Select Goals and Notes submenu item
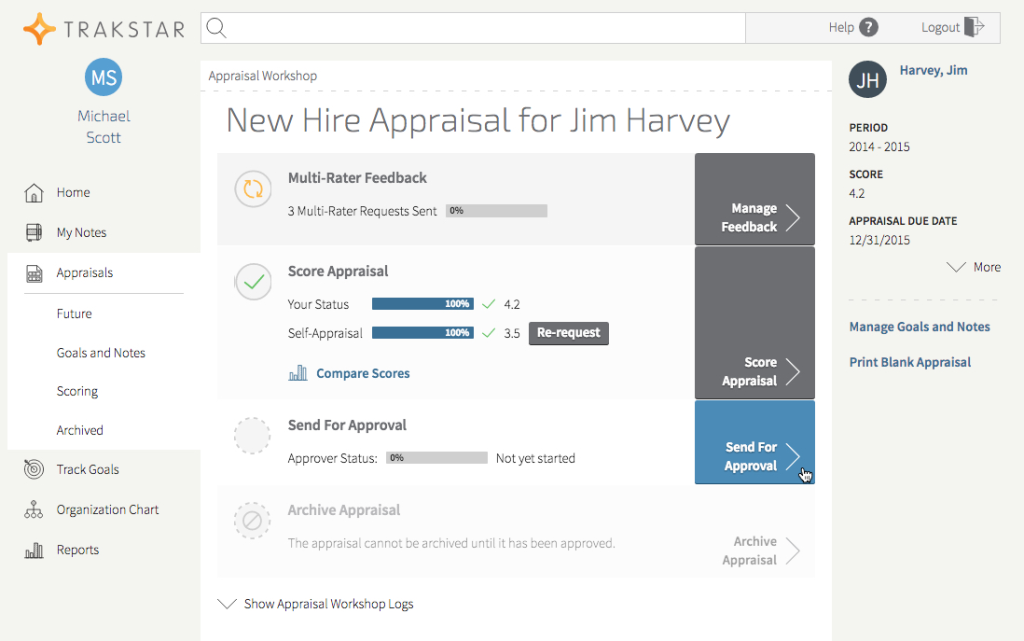 pyautogui.click(x=101, y=353)
